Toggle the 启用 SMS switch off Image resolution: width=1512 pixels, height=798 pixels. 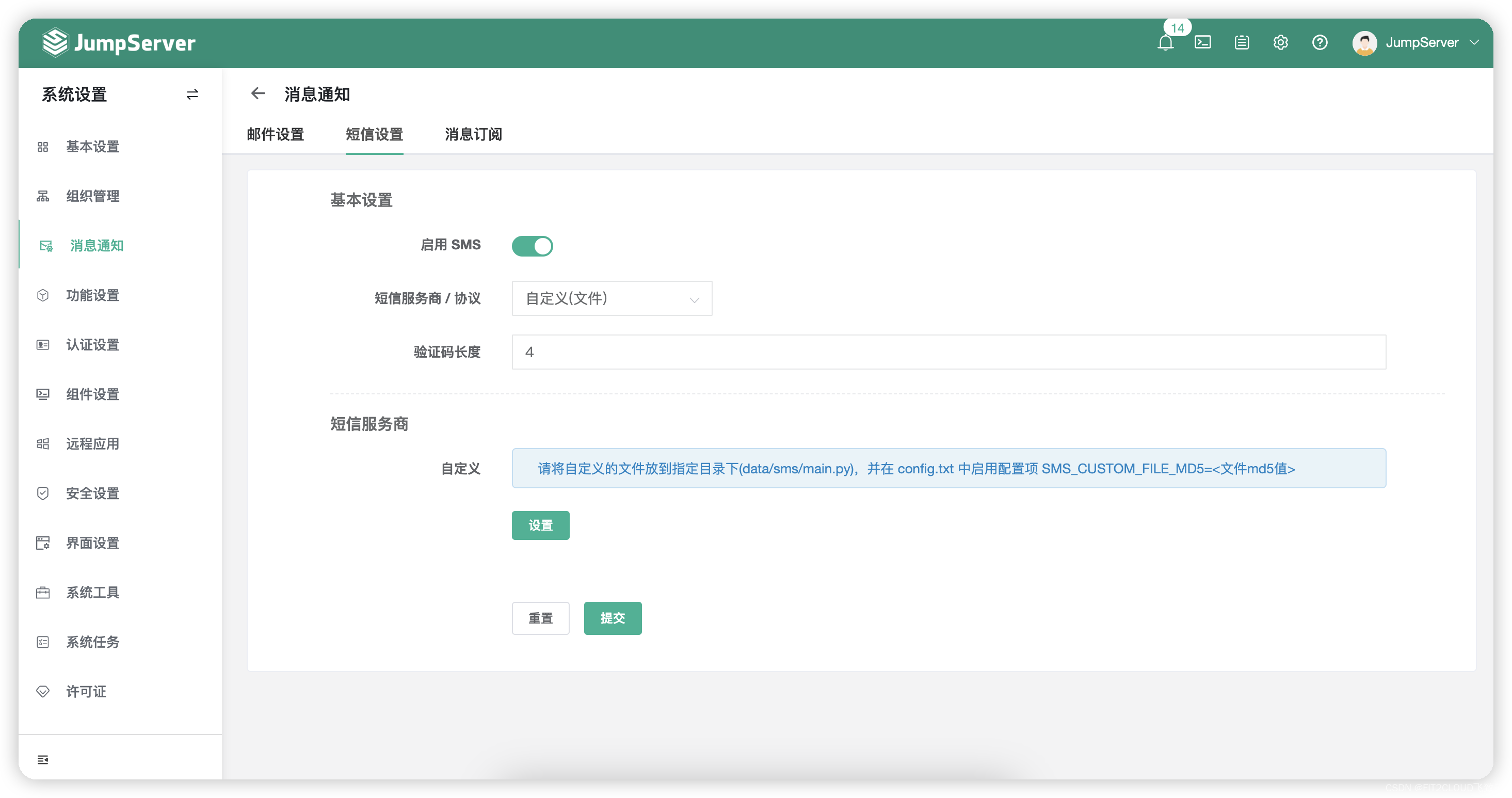point(533,246)
